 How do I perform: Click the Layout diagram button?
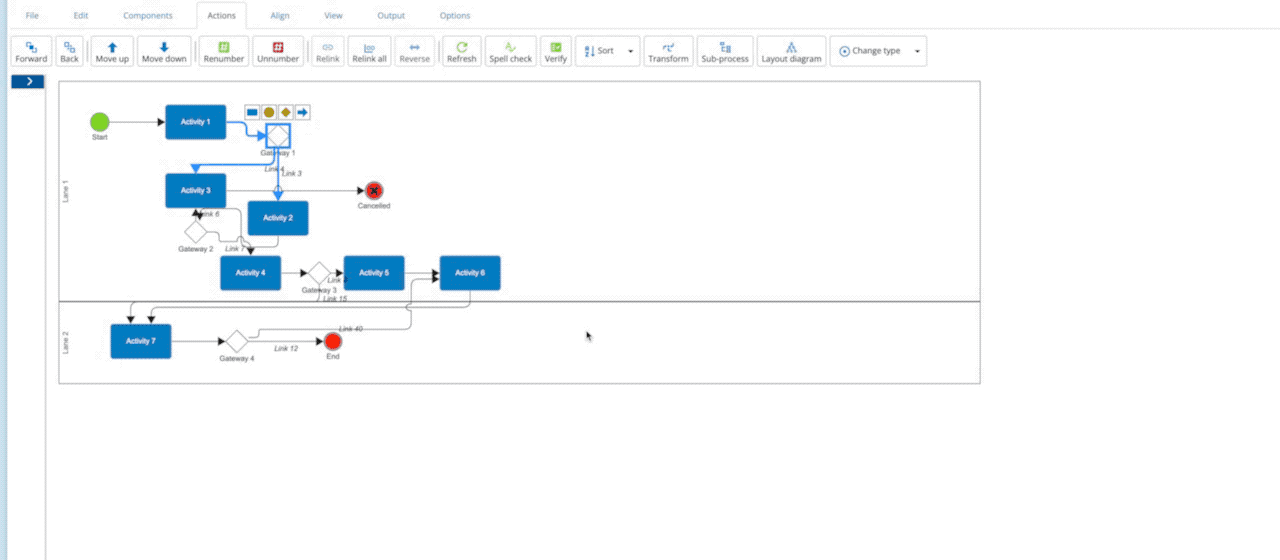(791, 52)
